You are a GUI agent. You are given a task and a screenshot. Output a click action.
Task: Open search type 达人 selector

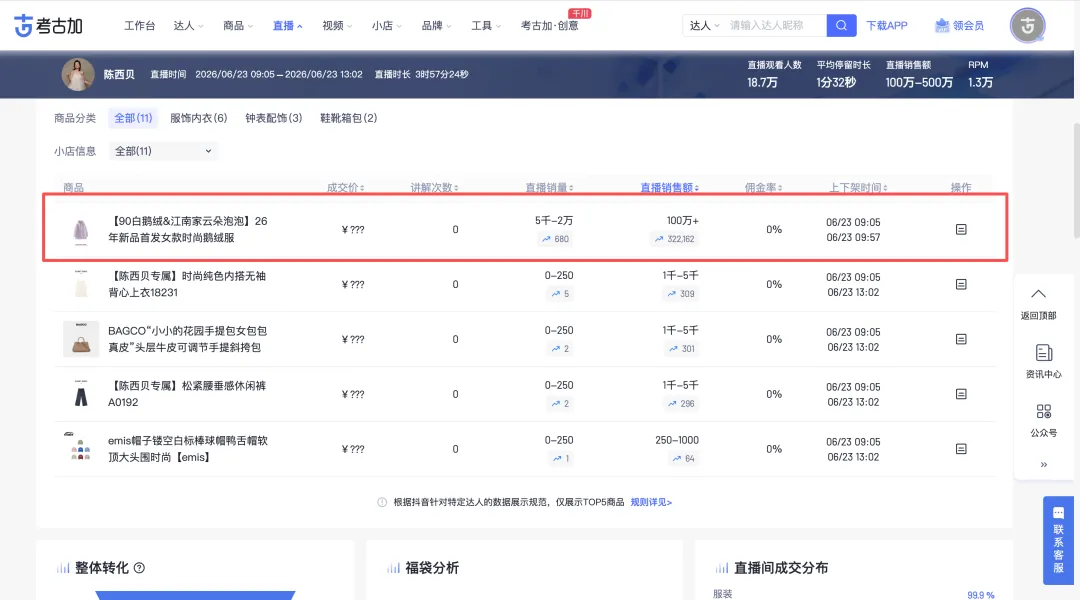tap(705, 25)
